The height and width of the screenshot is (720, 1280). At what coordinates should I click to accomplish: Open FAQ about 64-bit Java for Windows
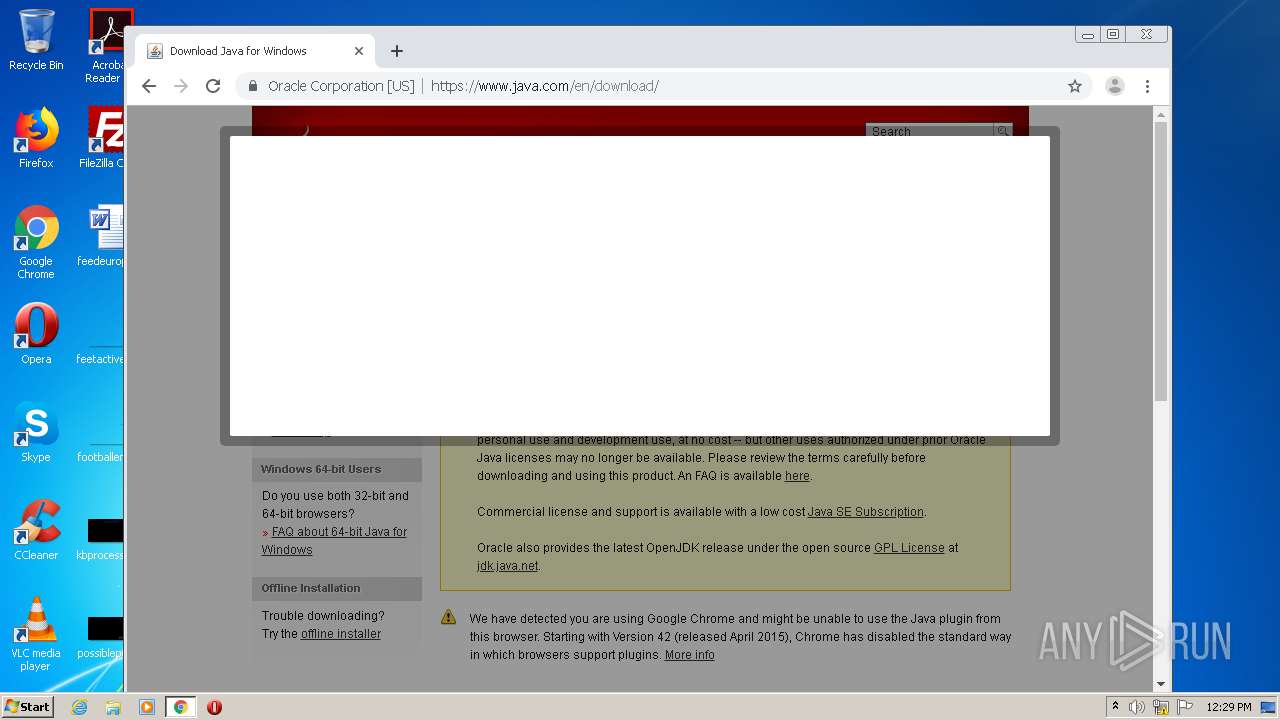click(x=334, y=541)
